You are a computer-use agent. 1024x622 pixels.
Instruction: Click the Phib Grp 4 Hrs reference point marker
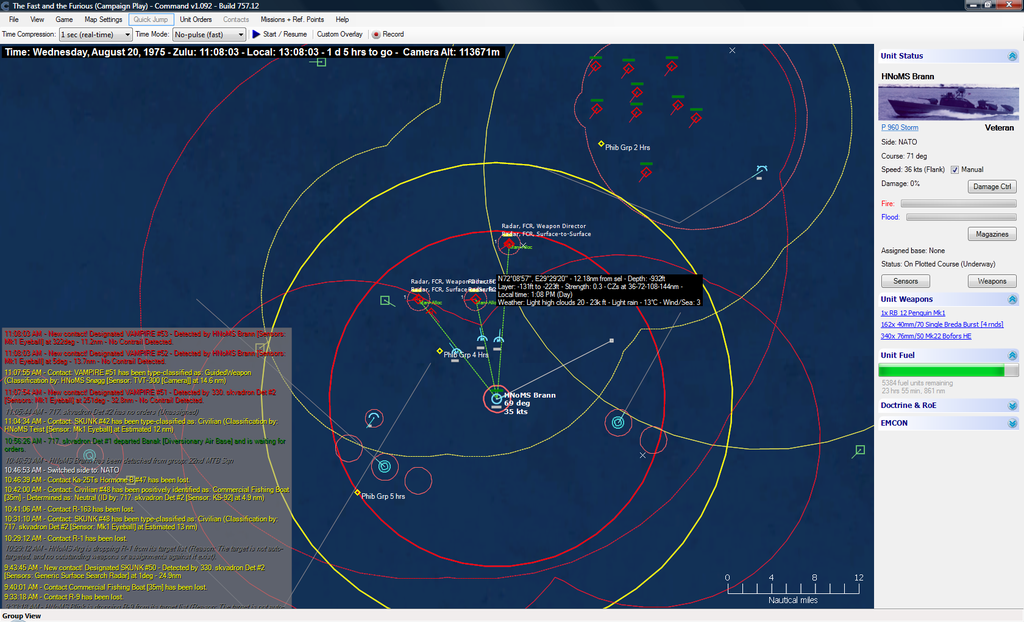click(x=439, y=351)
